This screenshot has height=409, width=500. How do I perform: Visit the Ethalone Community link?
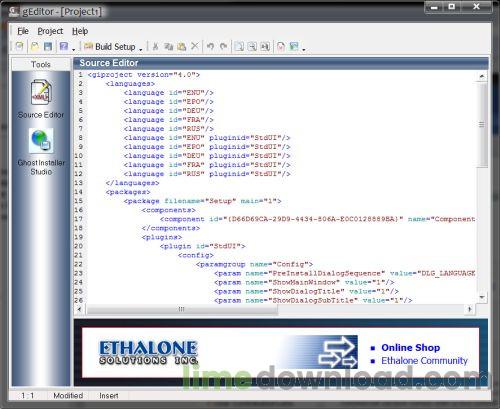(x=424, y=361)
